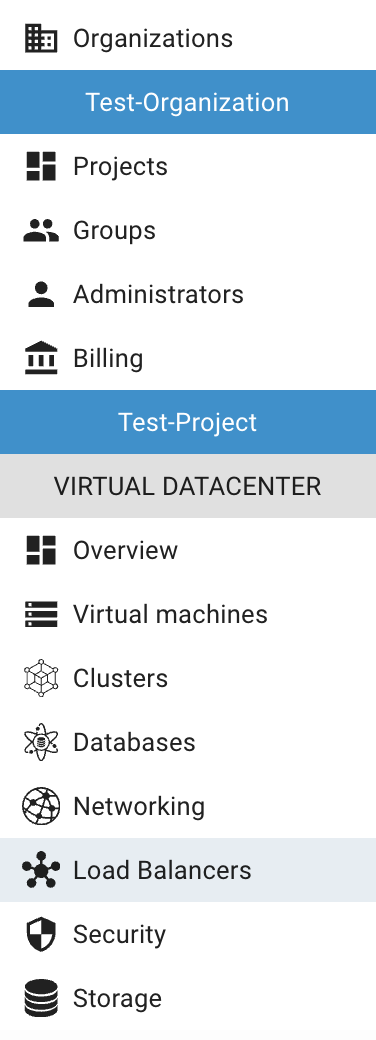
Task: Click the Networking globe icon
Action: (x=41, y=806)
